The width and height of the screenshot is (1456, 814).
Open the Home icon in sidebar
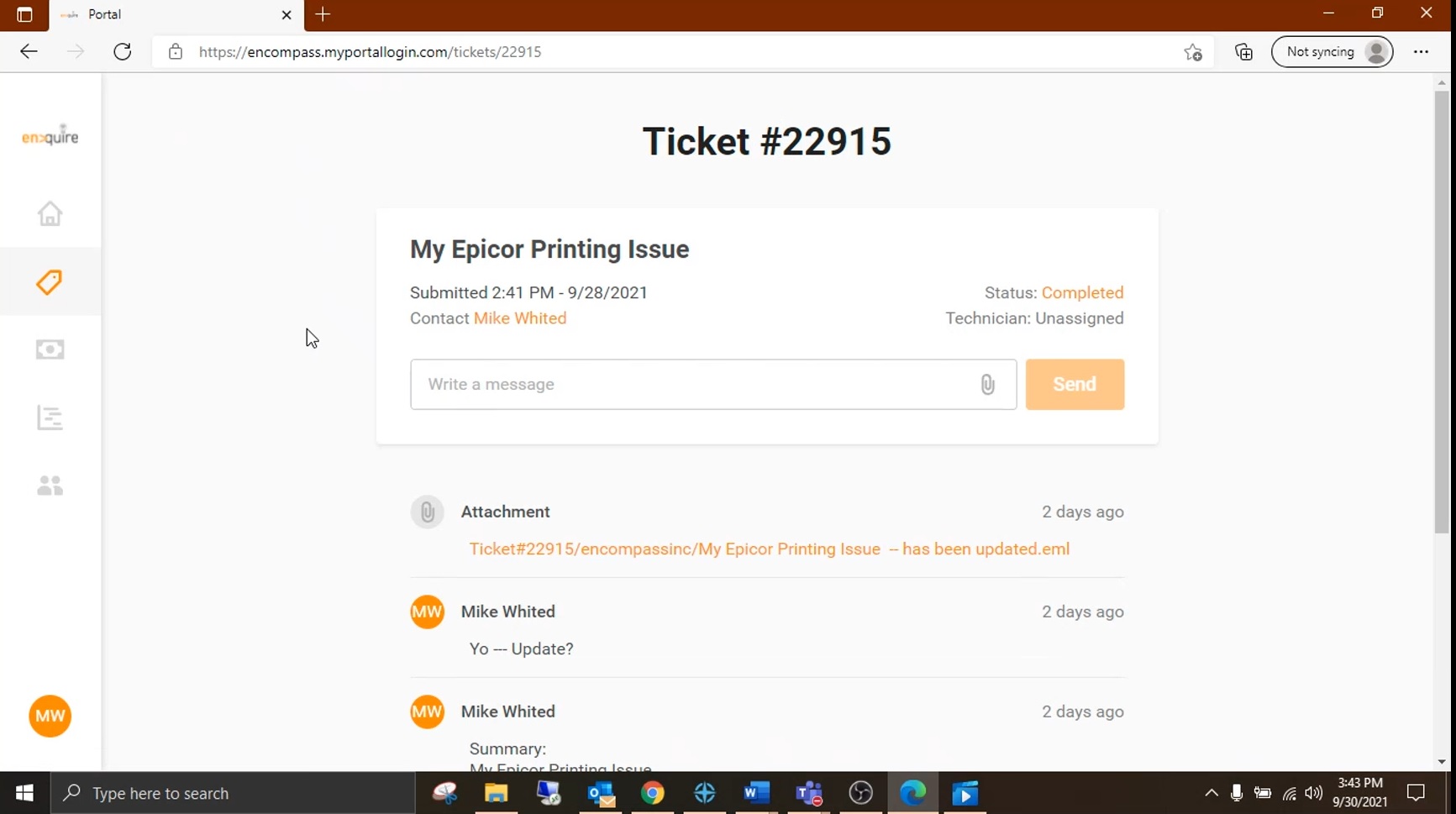50,213
